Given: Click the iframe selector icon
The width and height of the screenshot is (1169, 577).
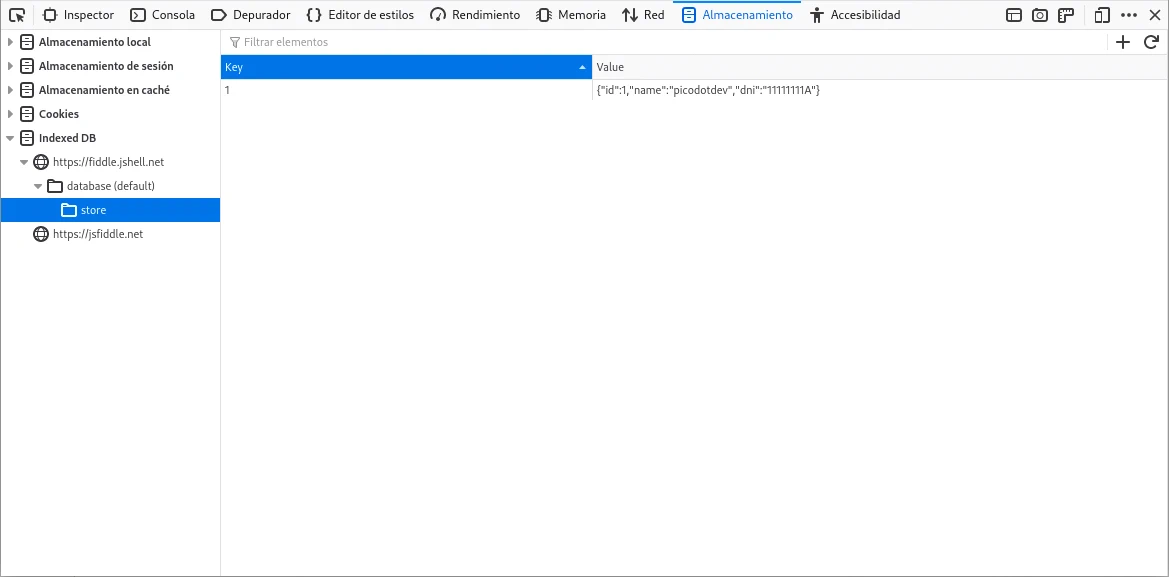Looking at the screenshot, I should pos(1014,15).
